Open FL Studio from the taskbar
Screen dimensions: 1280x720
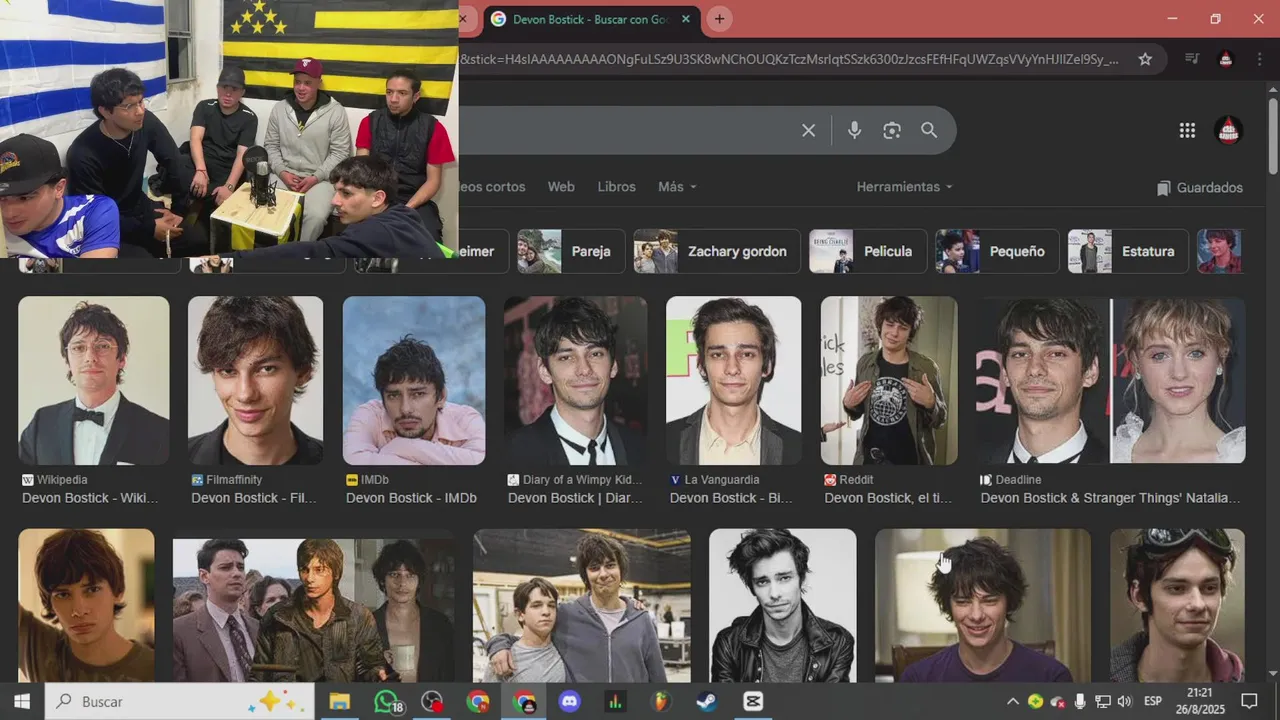661,701
